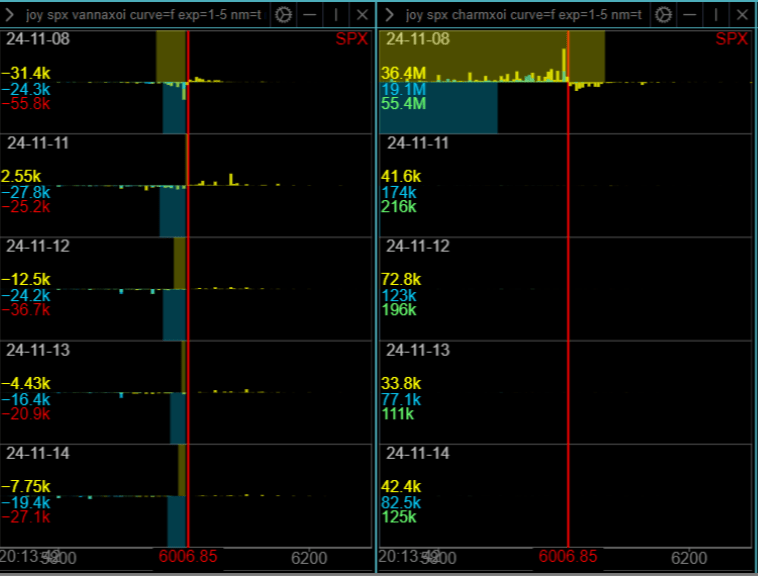Viewport: 758px width, 576px height.
Task: Click green 55.4M charm value
Action: point(404,104)
